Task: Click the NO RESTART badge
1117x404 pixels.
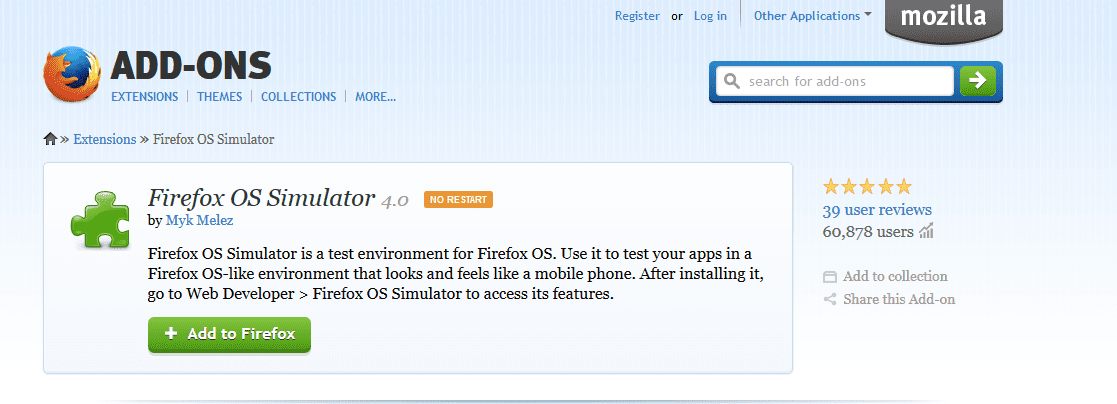Action: click(458, 200)
